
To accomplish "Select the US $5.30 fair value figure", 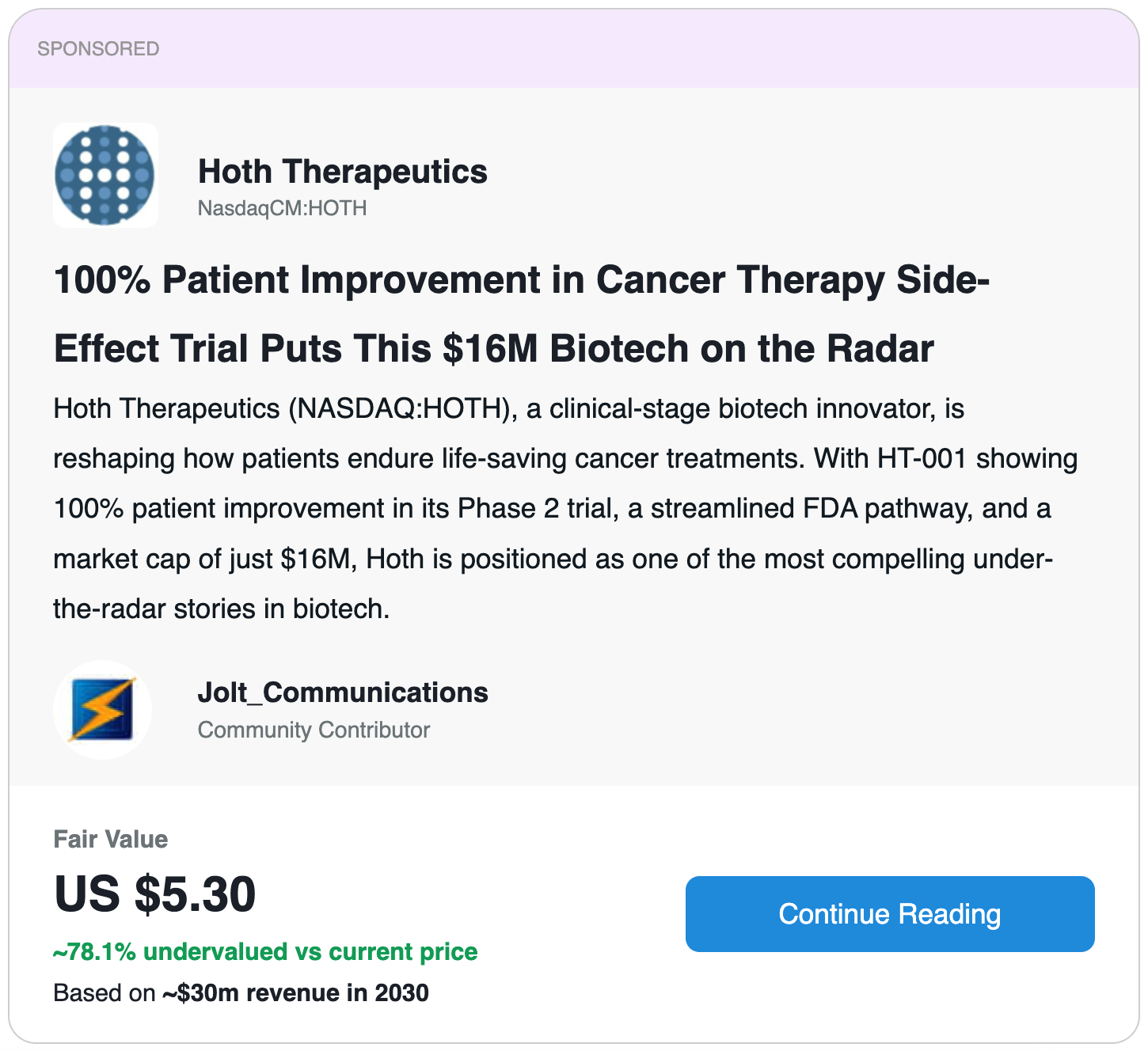I will [155, 894].
